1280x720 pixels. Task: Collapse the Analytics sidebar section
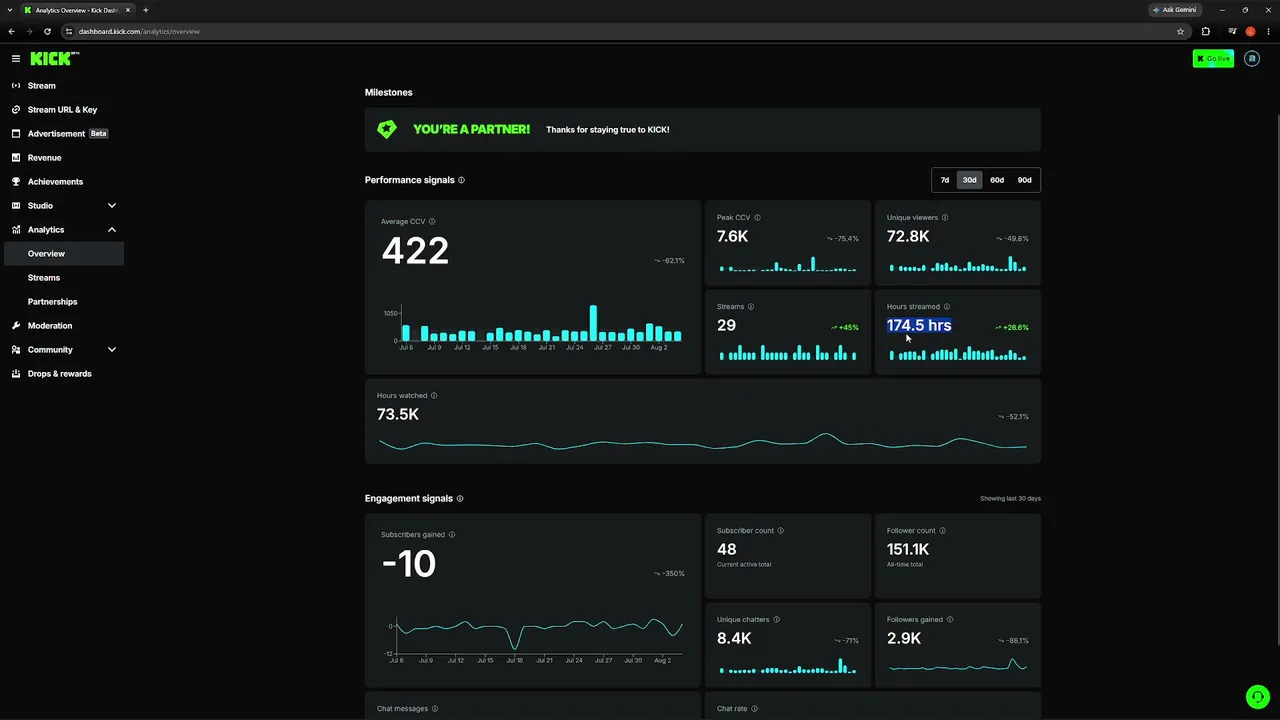[112, 230]
